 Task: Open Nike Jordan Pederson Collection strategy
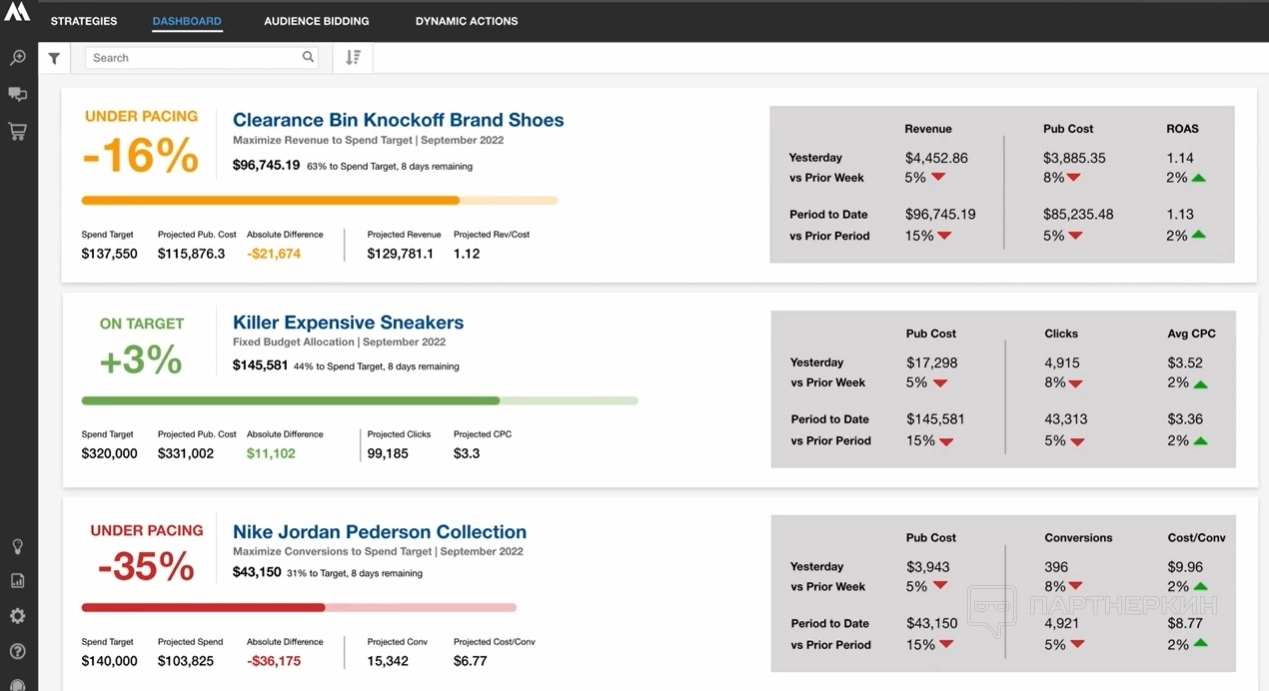click(379, 532)
